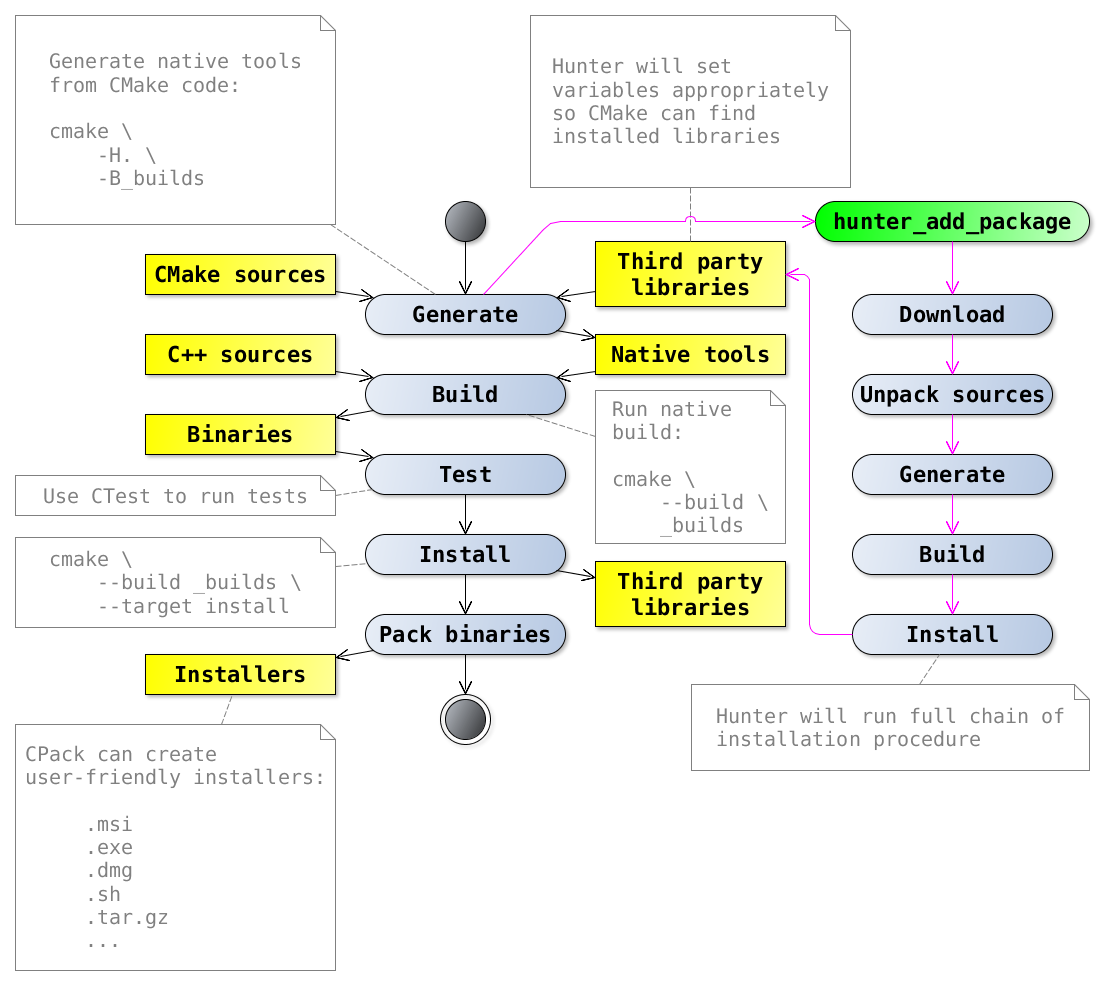Select the Generate activity node
The width and height of the screenshot is (1105, 986).
[465, 314]
